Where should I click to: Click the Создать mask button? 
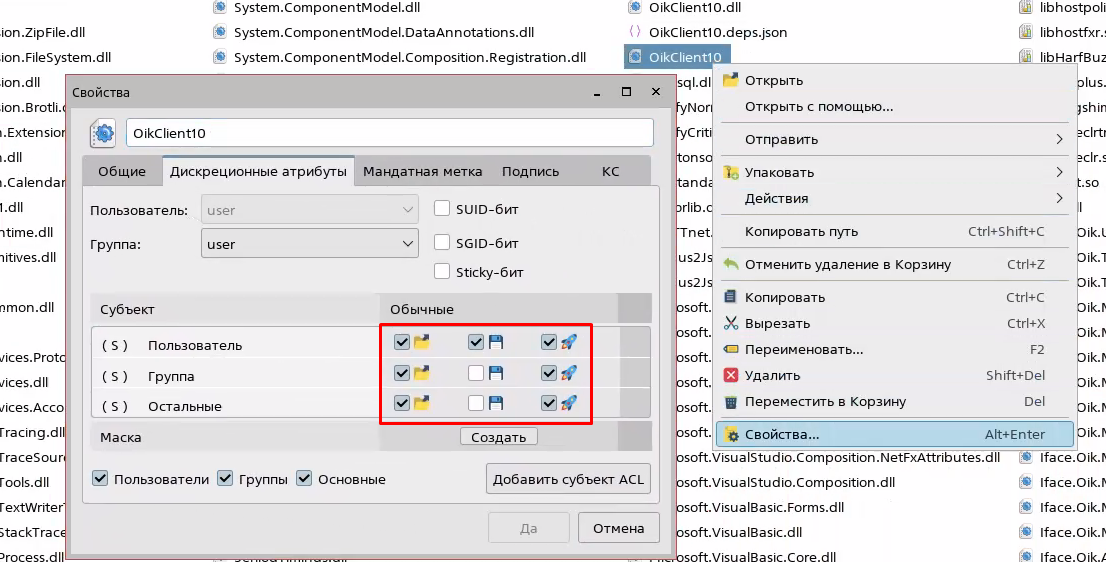[x=499, y=437]
